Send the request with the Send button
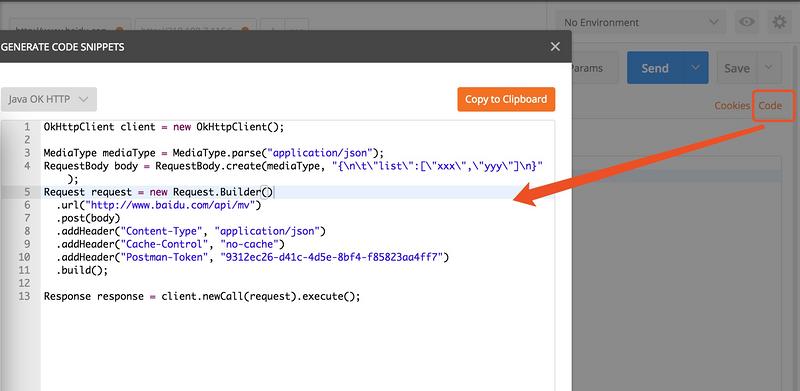Image resolution: width=800 pixels, height=391 pixels. [655, 68]
